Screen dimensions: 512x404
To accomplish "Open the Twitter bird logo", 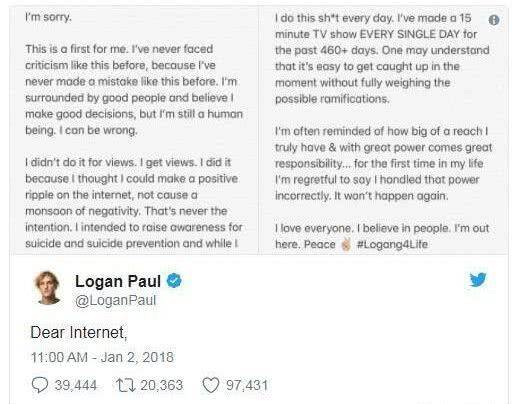I will (x=478, y=280).
